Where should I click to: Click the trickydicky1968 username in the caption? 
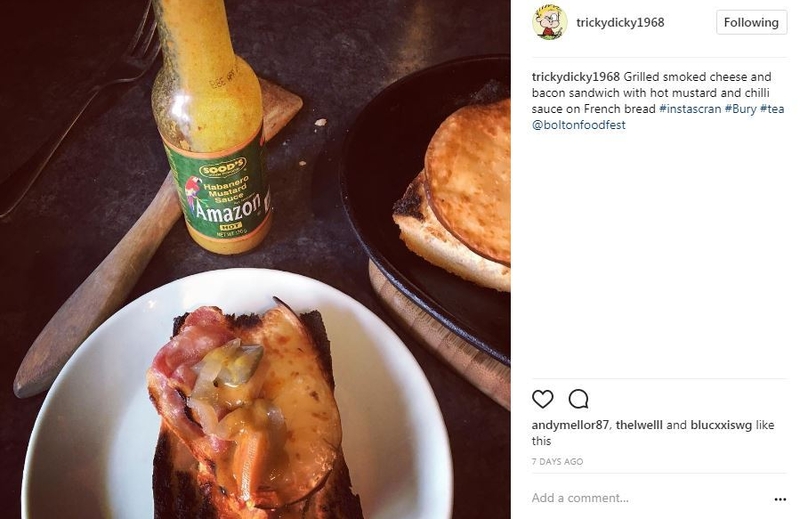(x=575, y=76)
